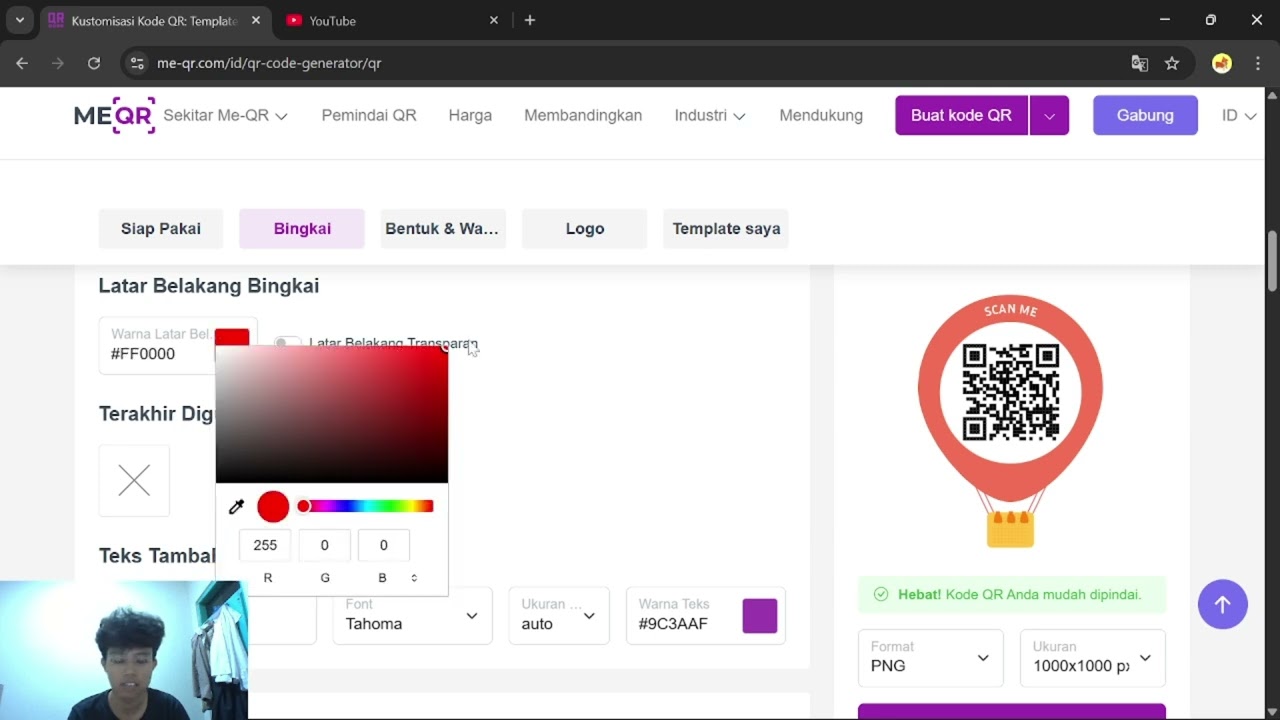Click the red background color swatch
Image resolution: width=1280 pixels, height=720 pixels.
coord(232,337)
